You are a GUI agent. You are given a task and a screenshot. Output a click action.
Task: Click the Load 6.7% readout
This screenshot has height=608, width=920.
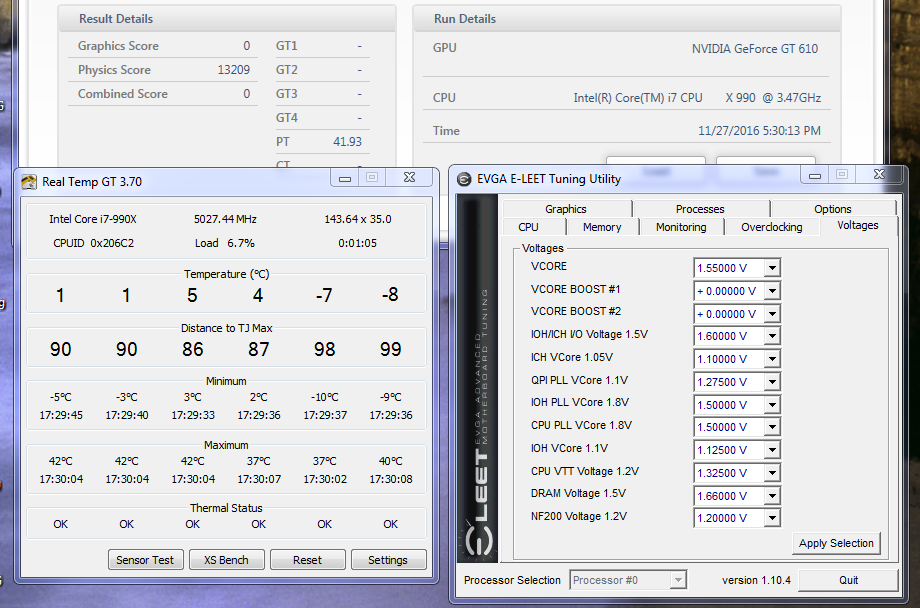(x=225, y=243)
